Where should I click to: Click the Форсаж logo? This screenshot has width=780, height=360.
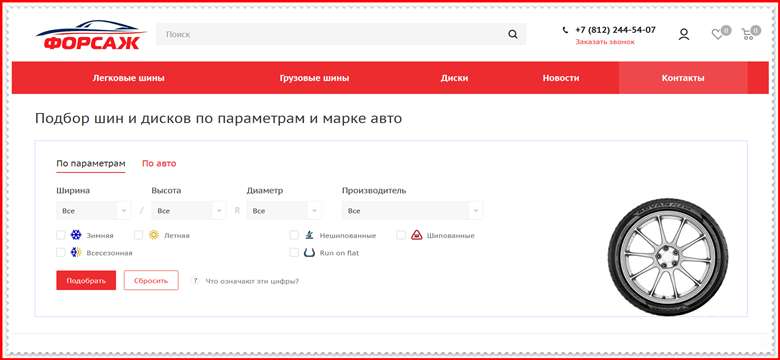point(91,35)
